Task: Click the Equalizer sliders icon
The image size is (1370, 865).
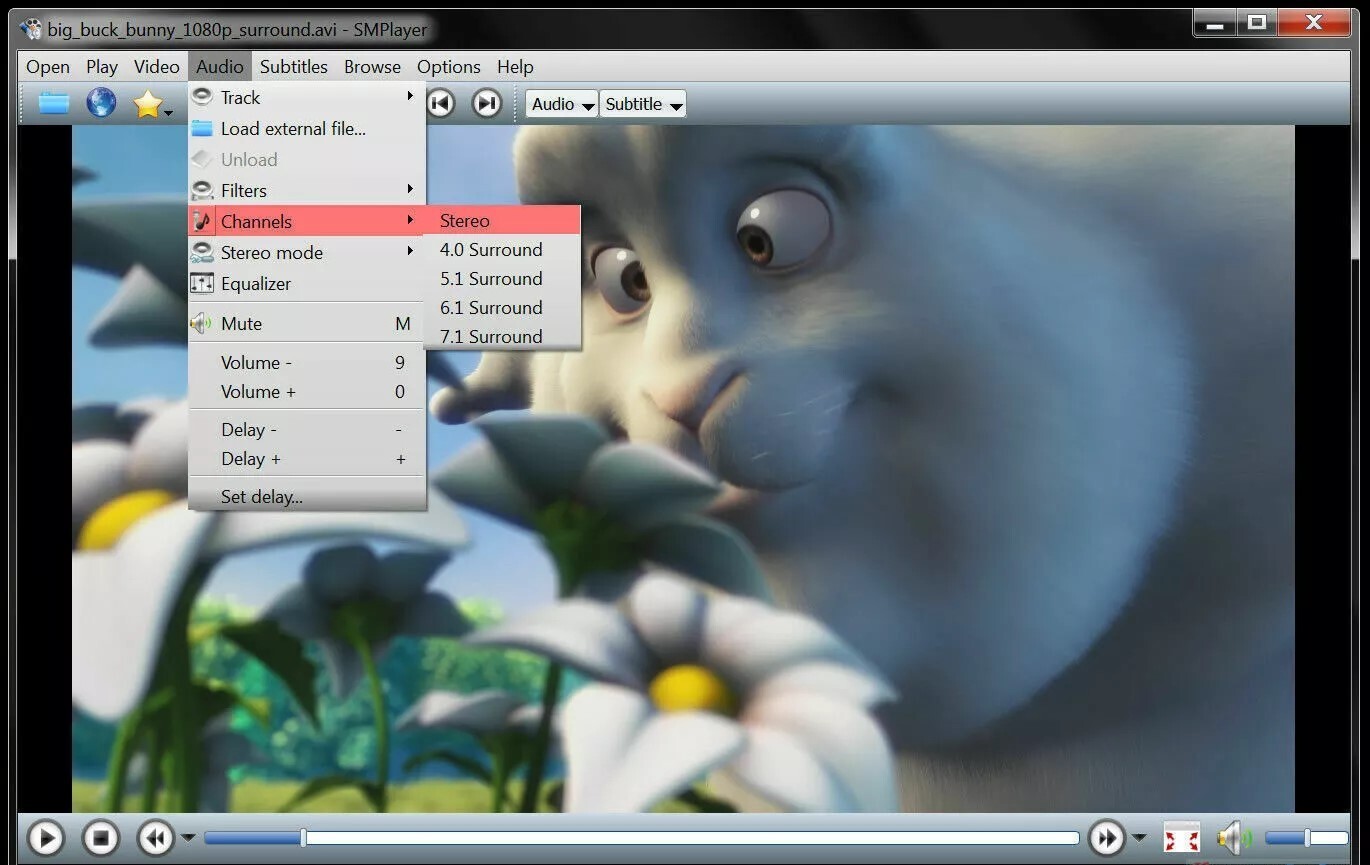Action: coord(202,283)
